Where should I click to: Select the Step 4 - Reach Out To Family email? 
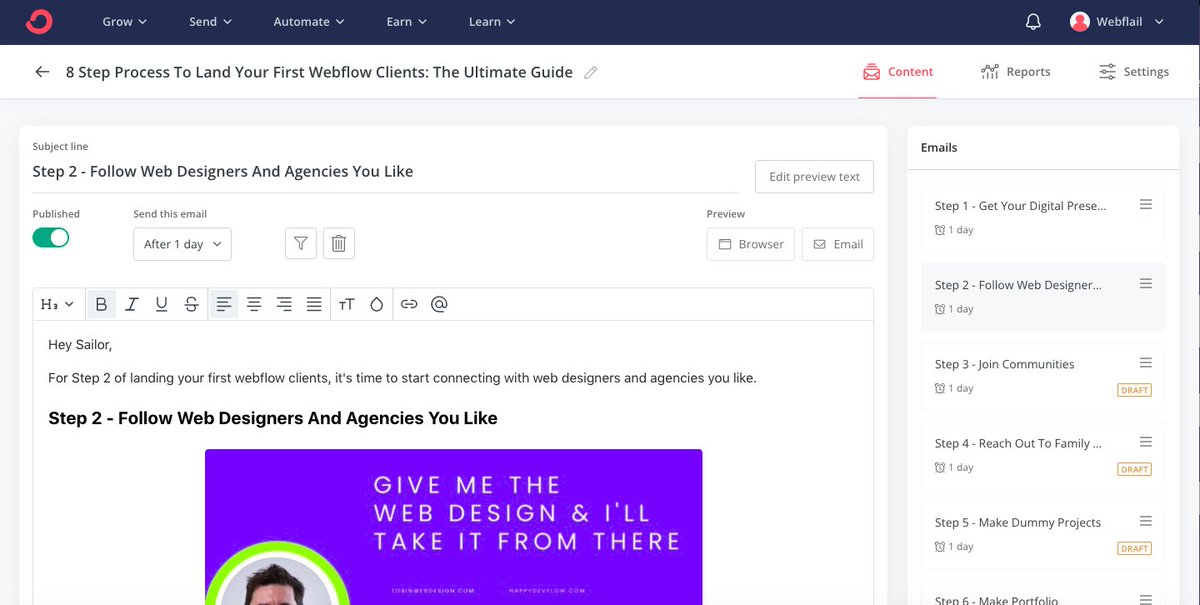click(1043, 454)
